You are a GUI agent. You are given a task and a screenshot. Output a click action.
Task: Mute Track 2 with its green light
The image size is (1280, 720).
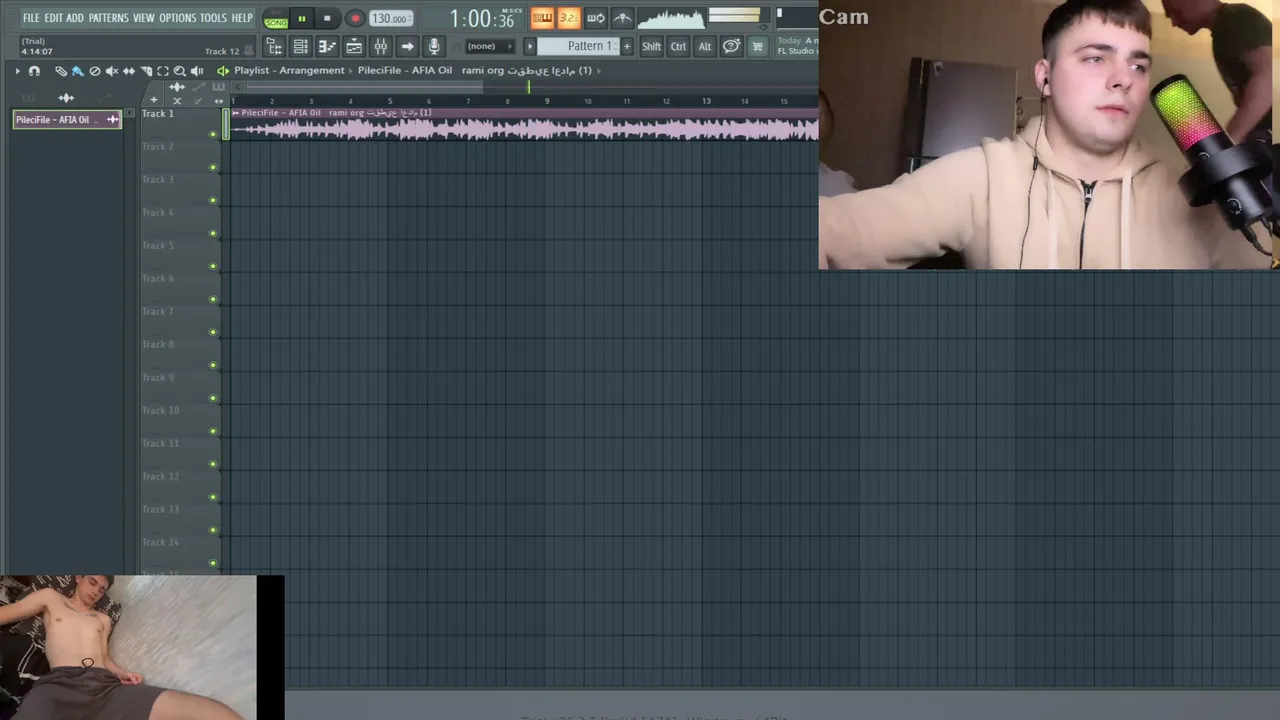pyautogui.click(x=212, y=167)
